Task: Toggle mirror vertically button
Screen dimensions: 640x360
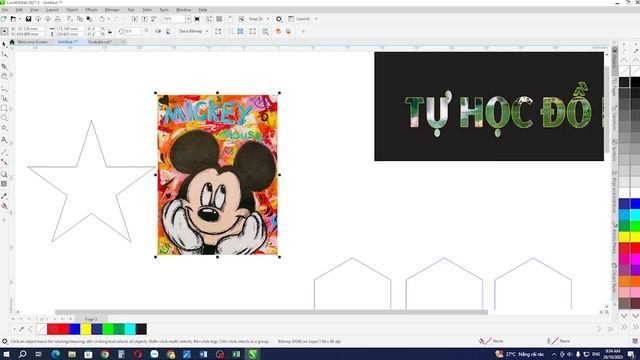Action: pos(168,31)
